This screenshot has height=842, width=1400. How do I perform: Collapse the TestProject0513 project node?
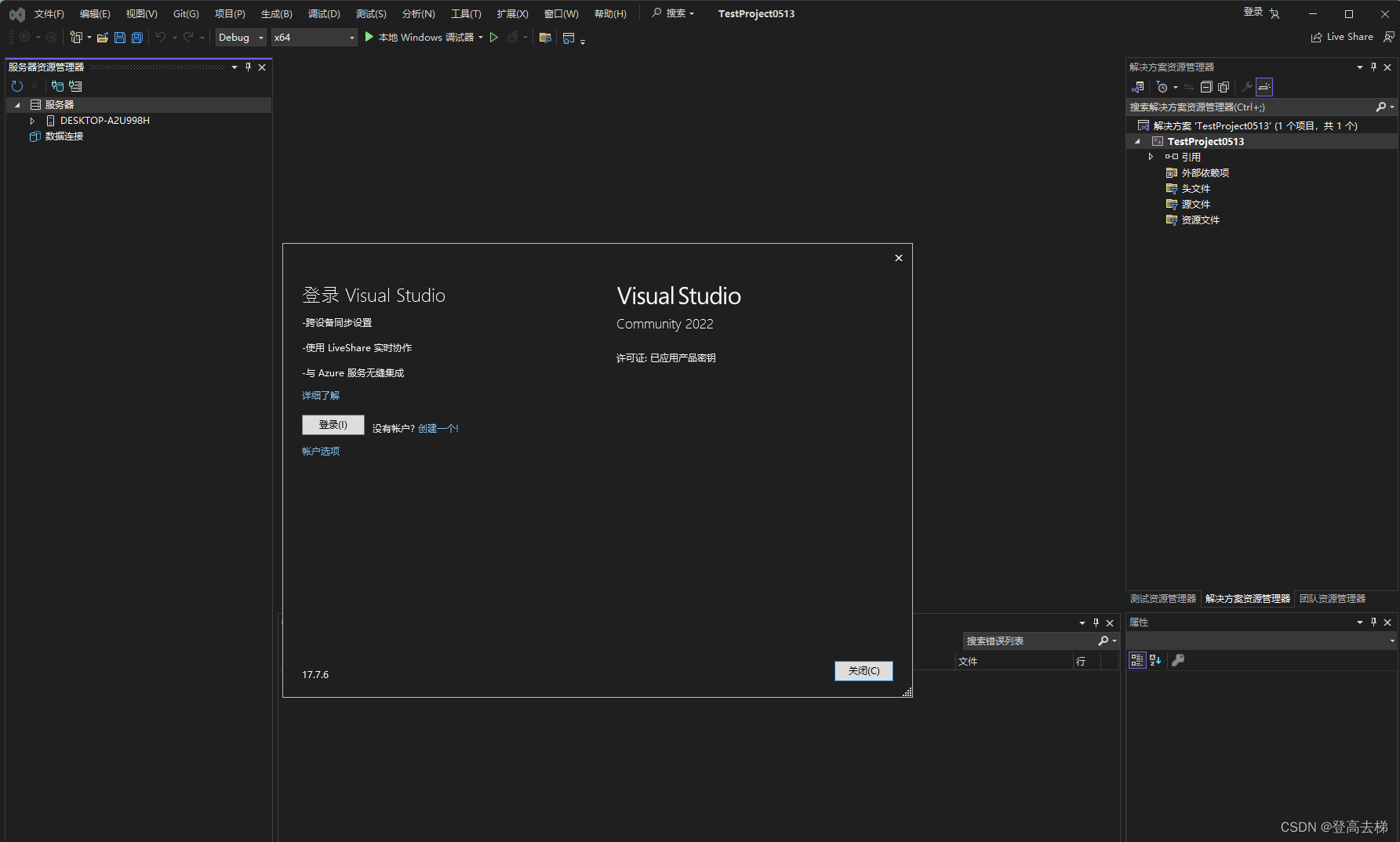coord(1137,142)
